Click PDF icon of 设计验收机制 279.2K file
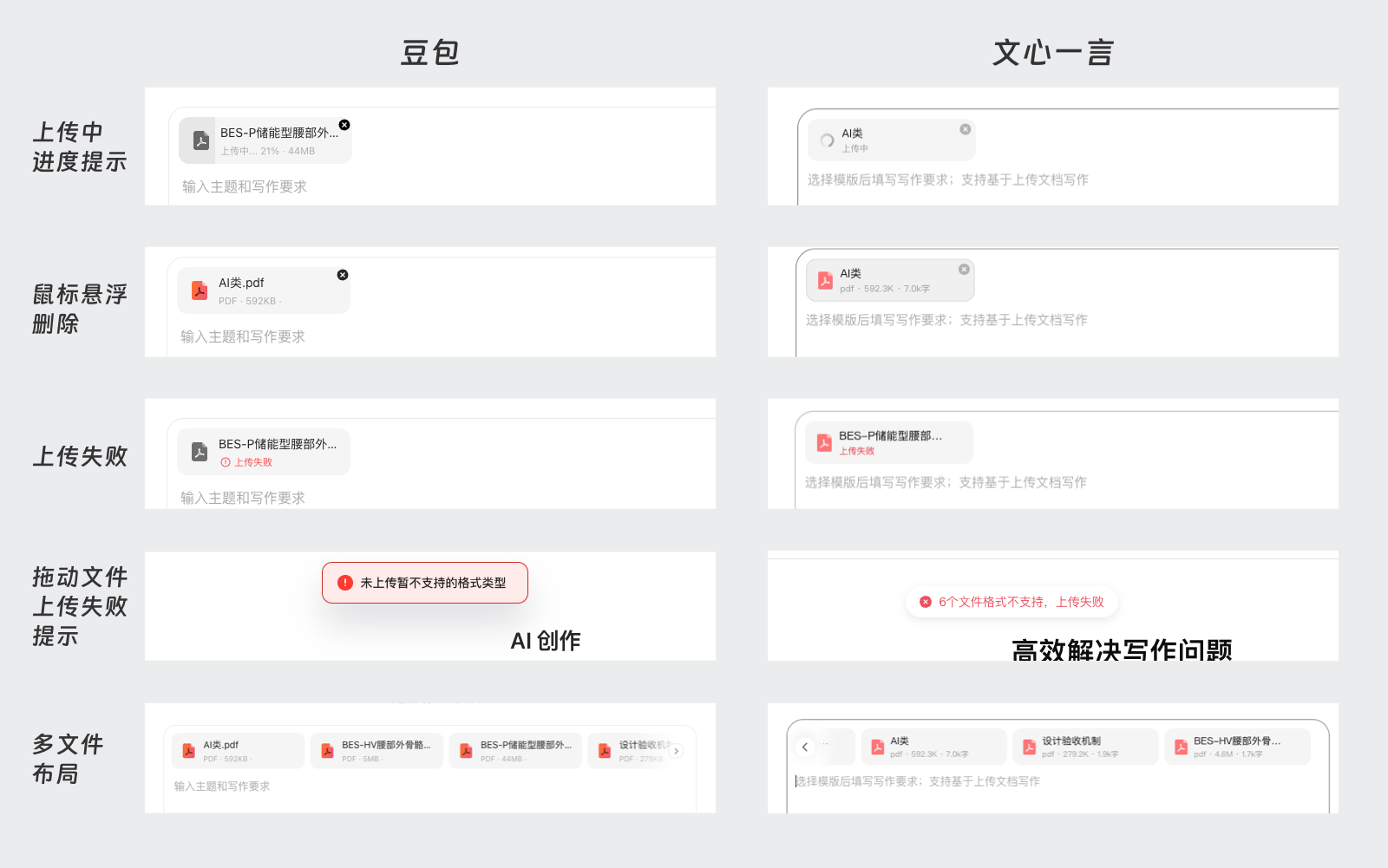This screenshot has width=1388, height=868. (x=1029, y=747)
